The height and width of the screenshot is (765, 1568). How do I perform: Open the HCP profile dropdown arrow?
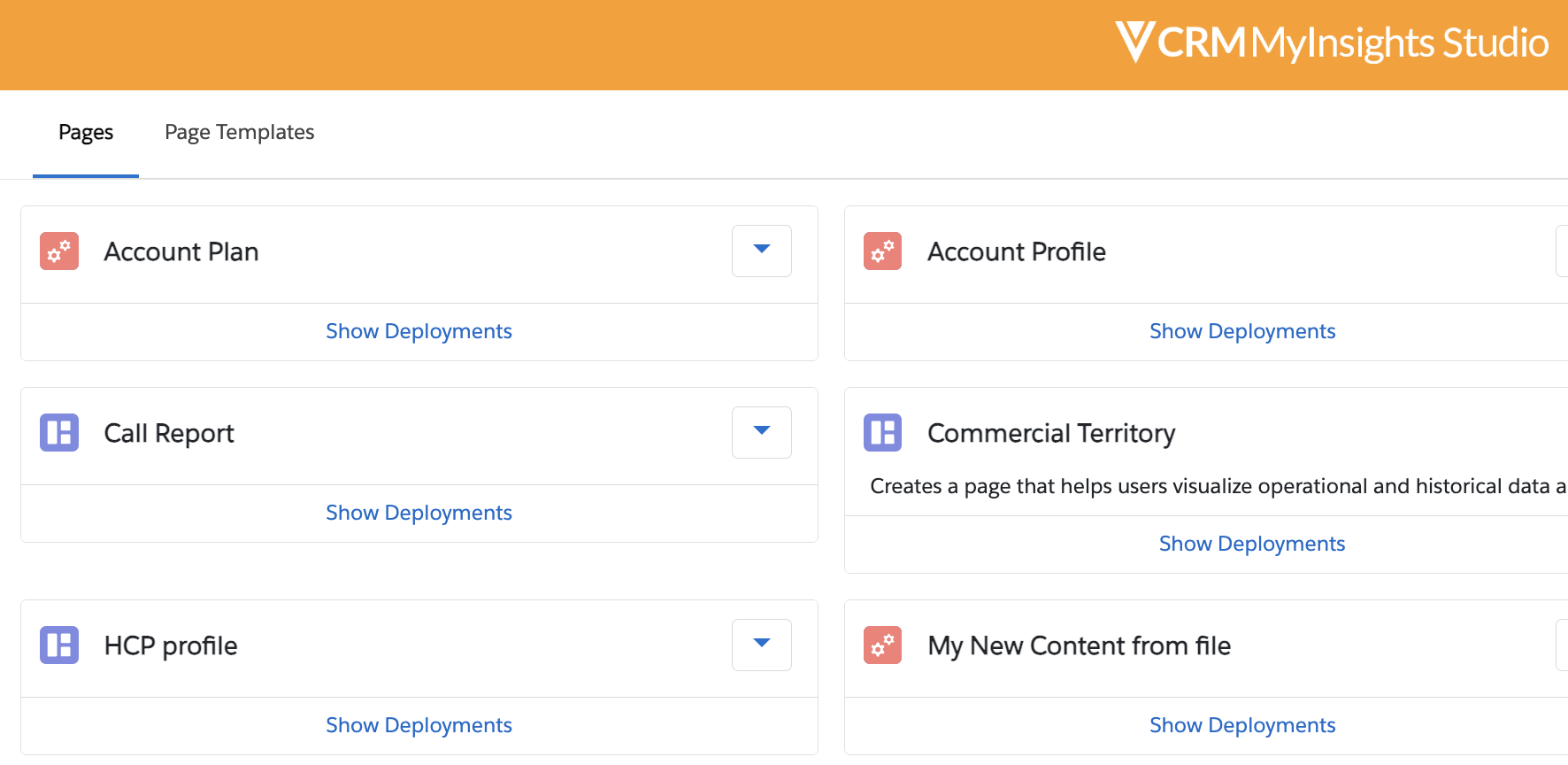pyautogui.click(x=761, y=645)
